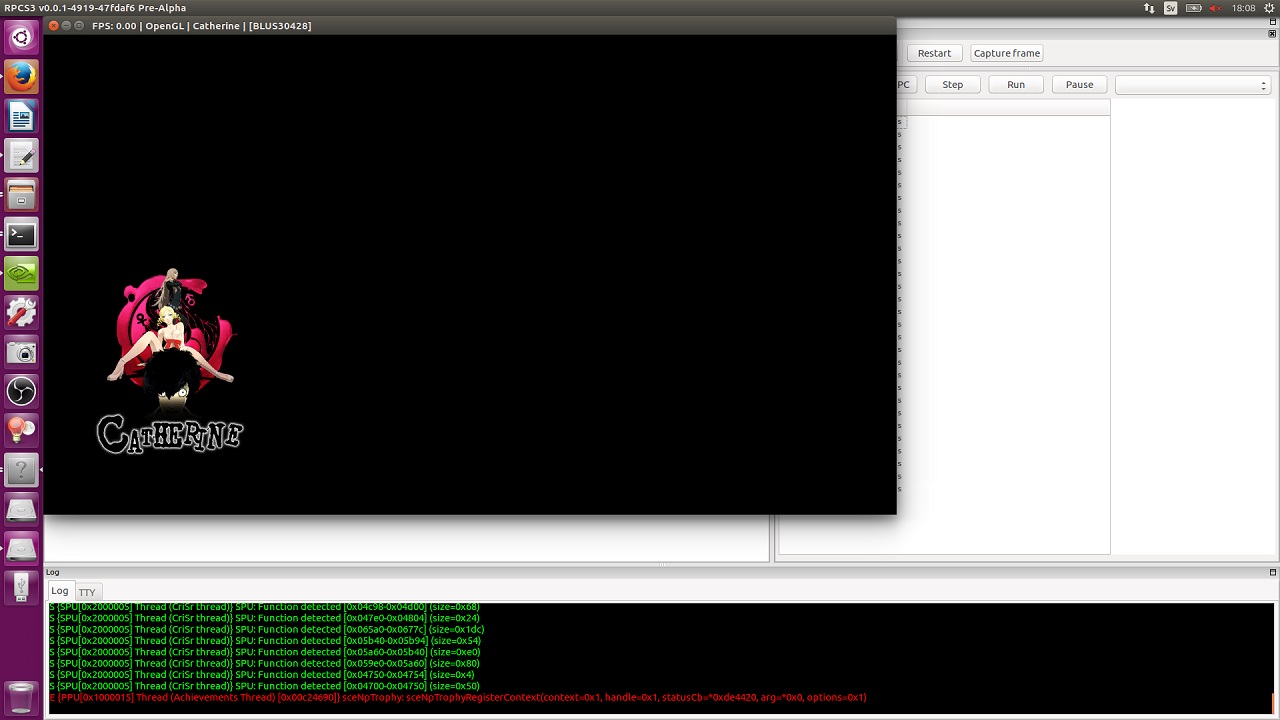Close the debugger dock panel
This screenshot has height=720, width=1280.
point(1272,33)
